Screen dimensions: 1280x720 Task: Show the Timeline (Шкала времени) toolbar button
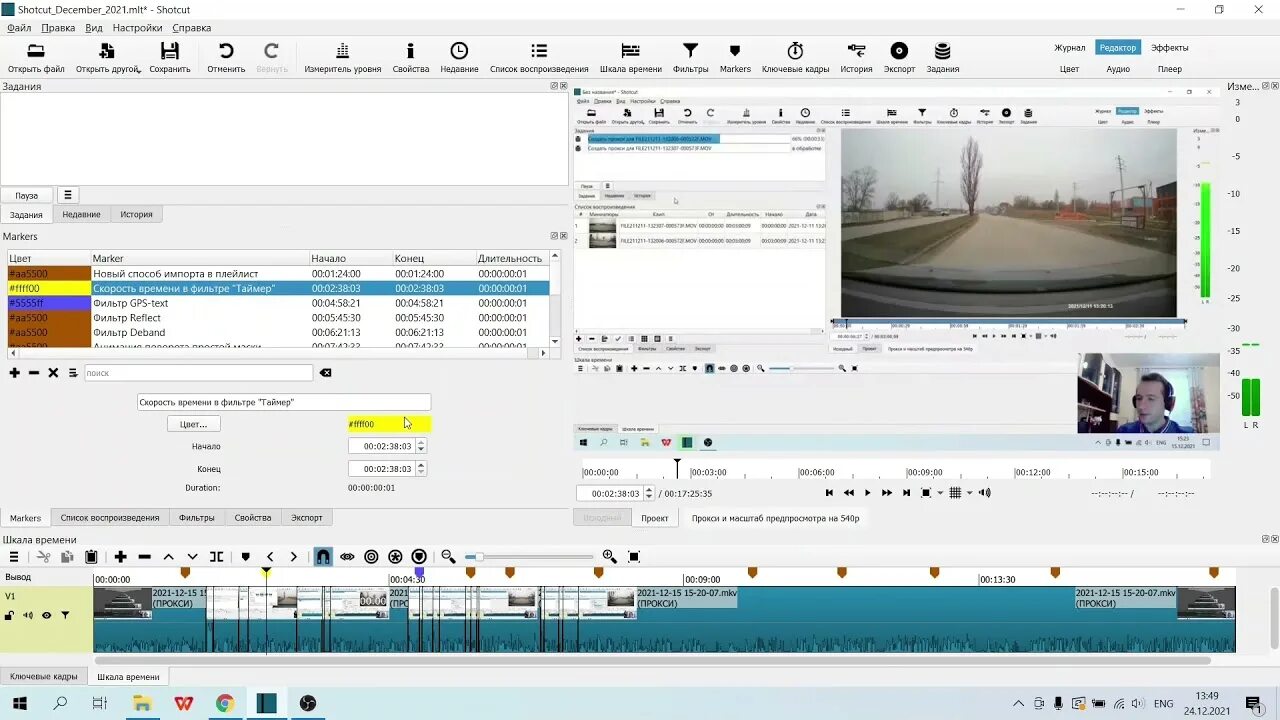(x=631, y=58)
